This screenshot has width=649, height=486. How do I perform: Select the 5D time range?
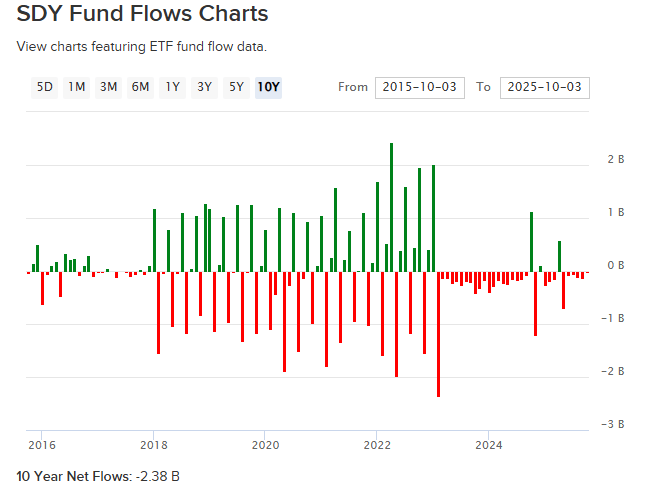coord(45,87)
